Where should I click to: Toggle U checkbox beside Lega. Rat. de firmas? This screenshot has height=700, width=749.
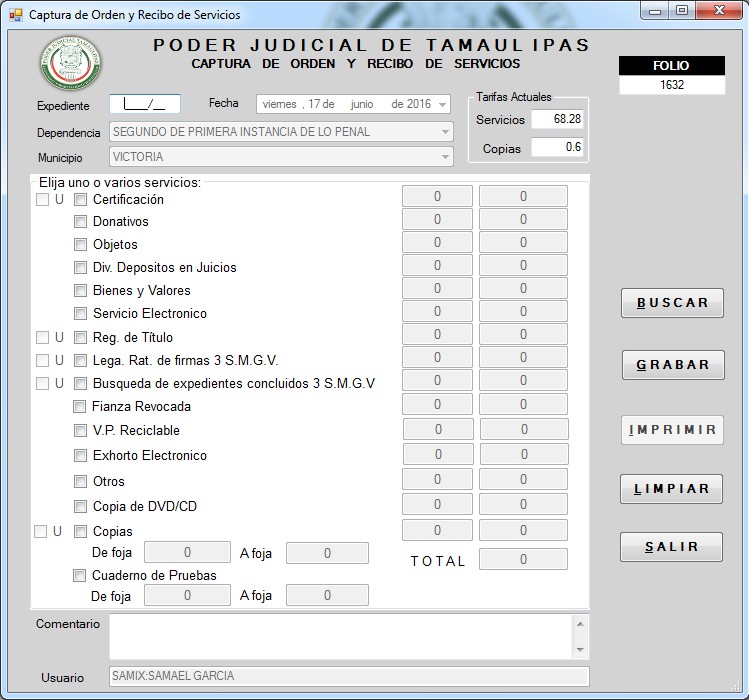pos(43,360)
